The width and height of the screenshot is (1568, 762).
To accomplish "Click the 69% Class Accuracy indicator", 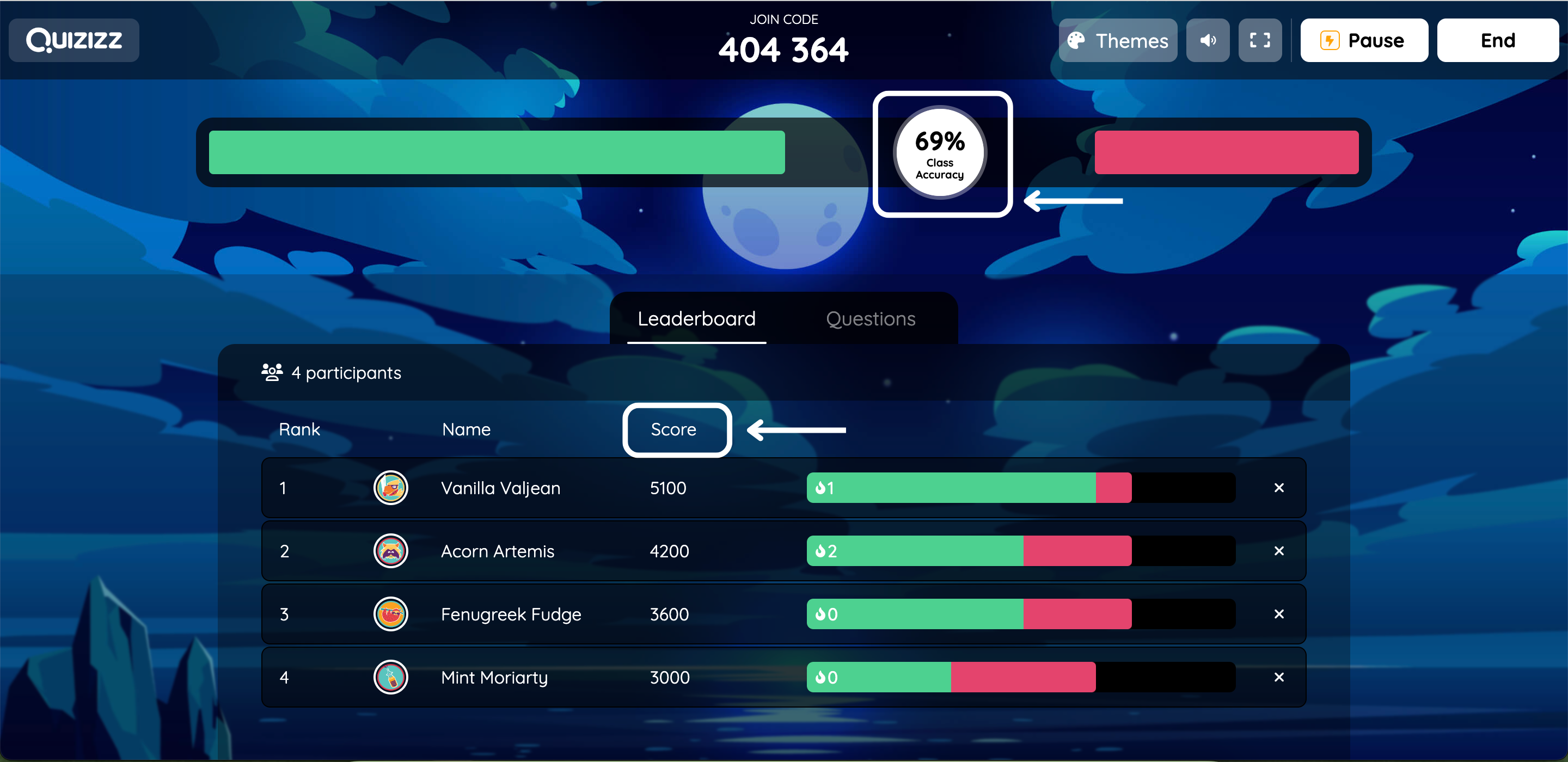I will click(x=941, y=152).
